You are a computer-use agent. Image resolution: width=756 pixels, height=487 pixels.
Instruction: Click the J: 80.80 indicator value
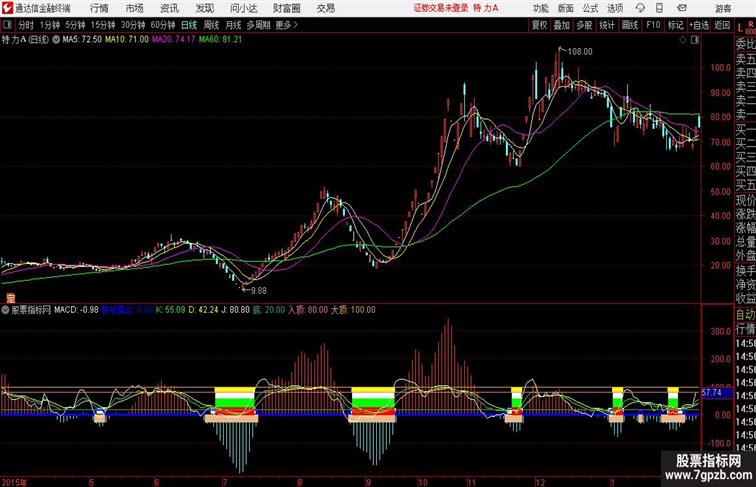[x=235, y=310]
